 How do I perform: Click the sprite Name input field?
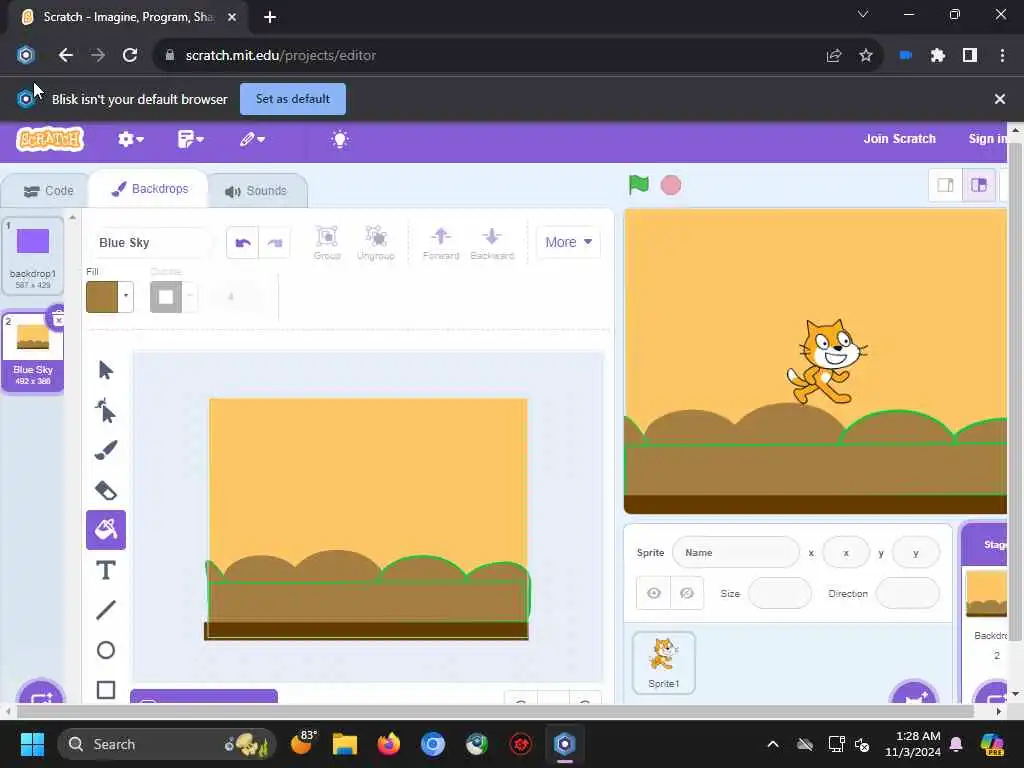point(735,552)
